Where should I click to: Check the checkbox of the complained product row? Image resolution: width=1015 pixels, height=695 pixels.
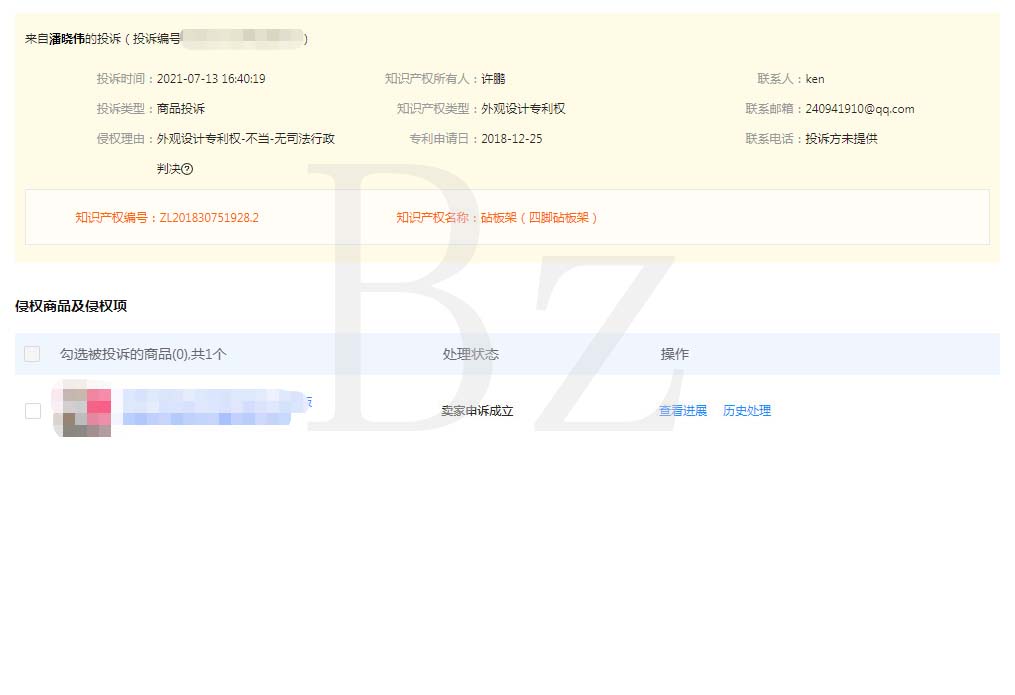33,410
